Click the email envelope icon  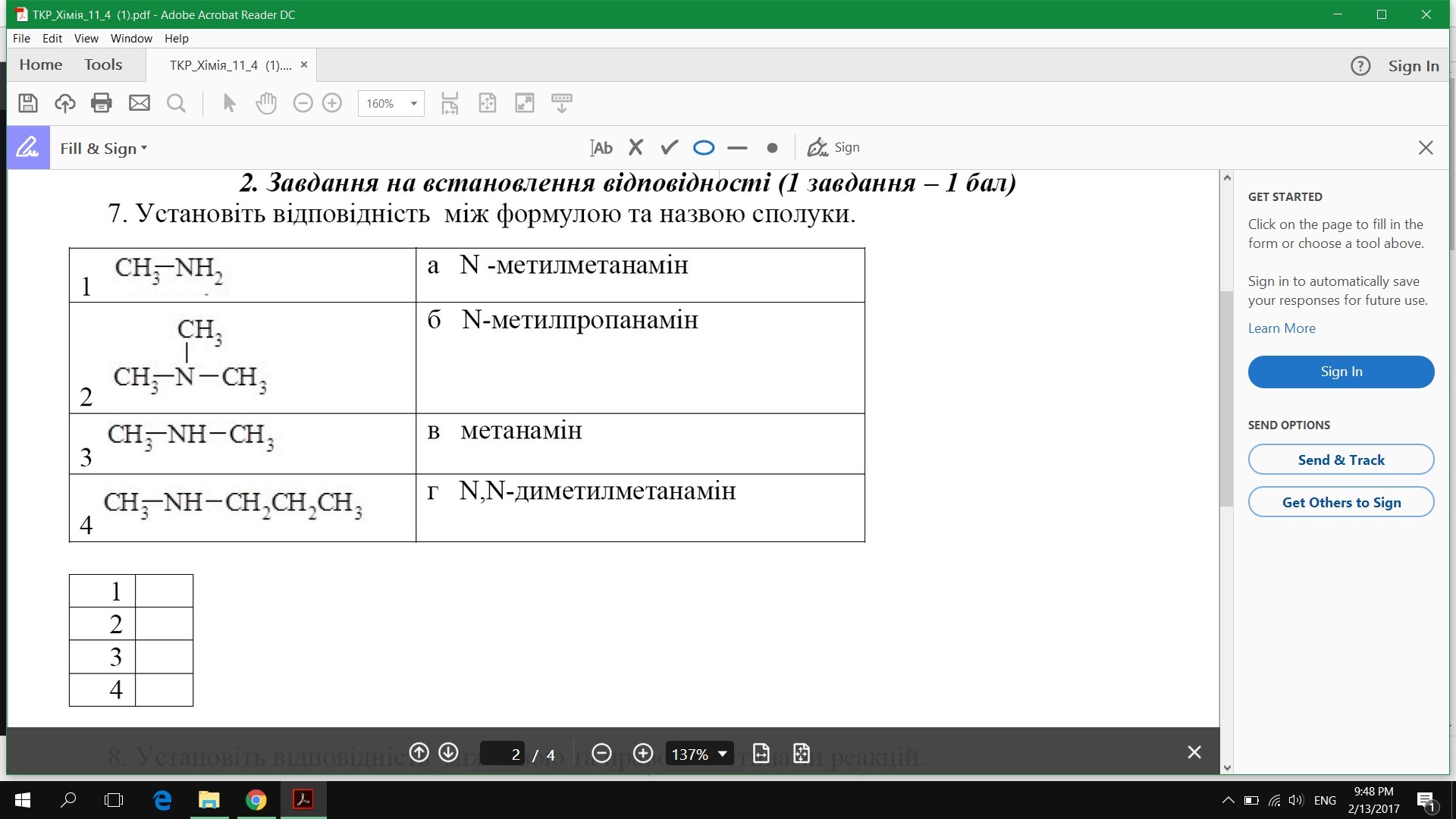click(140, 103)
